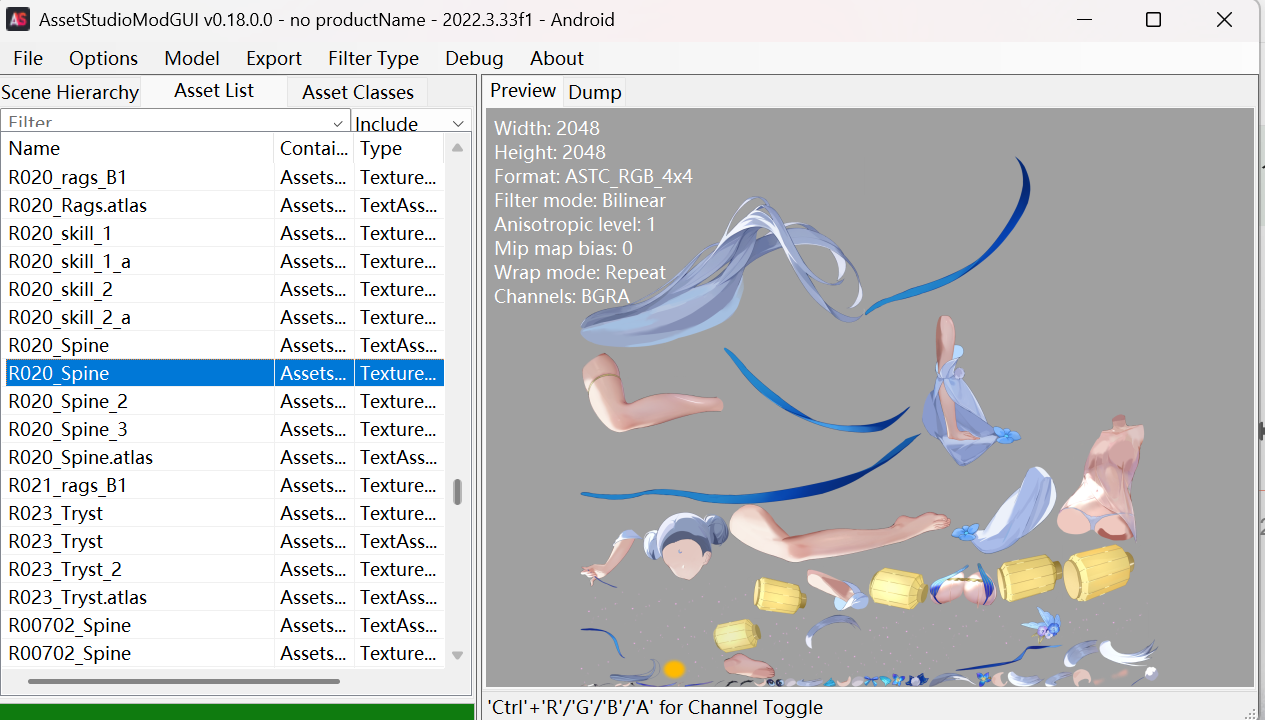Image resolution: width=1265 pixels, height=720 pixels.
Task: Minimize the AssetStudioModGUI window
Action: tap(1083, 19)
